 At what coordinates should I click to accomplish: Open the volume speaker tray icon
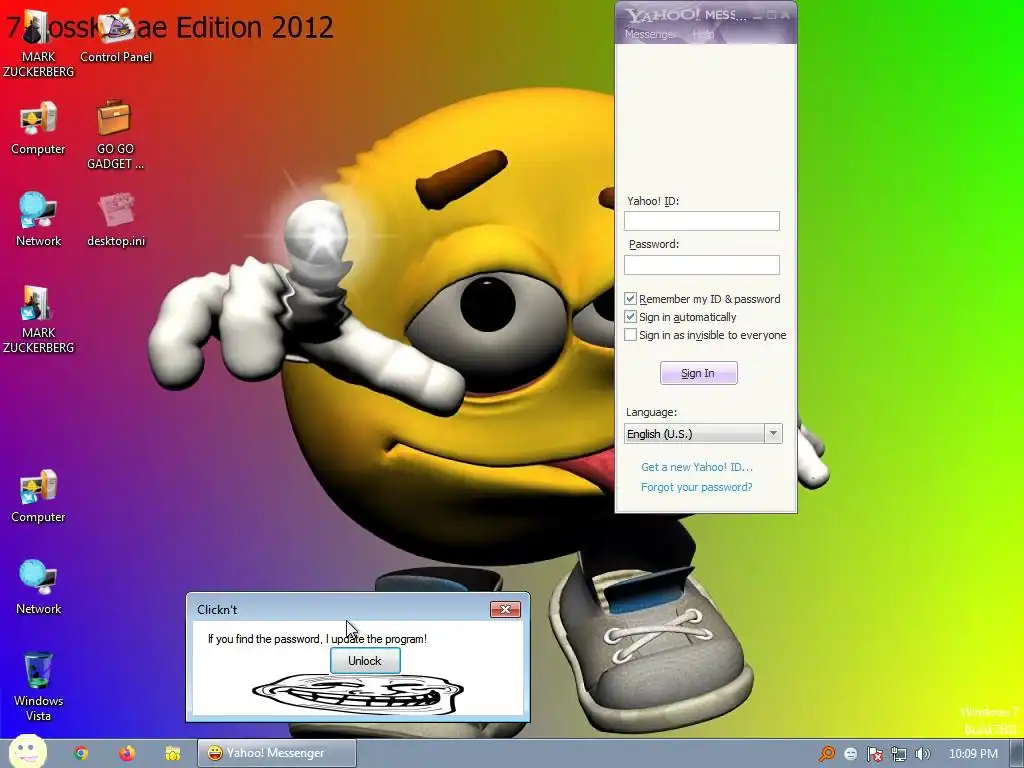[x=923, y=754]
